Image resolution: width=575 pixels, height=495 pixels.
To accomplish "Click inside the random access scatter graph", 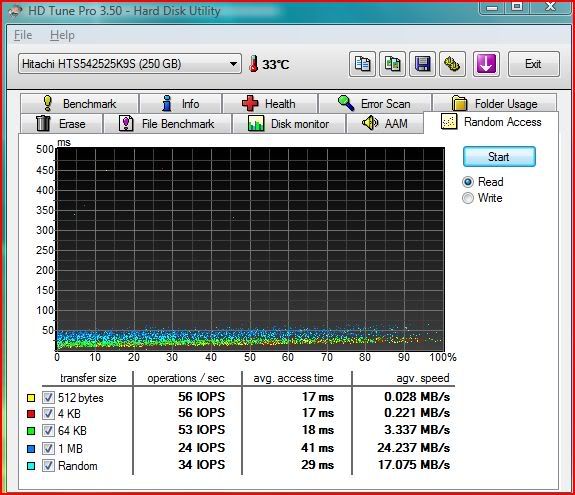I will pyautogui.click(x=250, y=249).
